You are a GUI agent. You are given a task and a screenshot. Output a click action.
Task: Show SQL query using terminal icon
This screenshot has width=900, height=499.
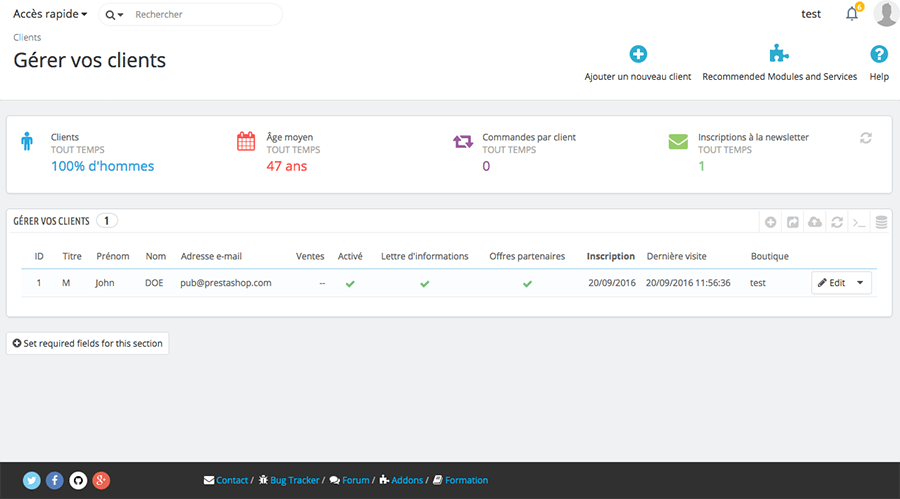click(x=859, y=222)
